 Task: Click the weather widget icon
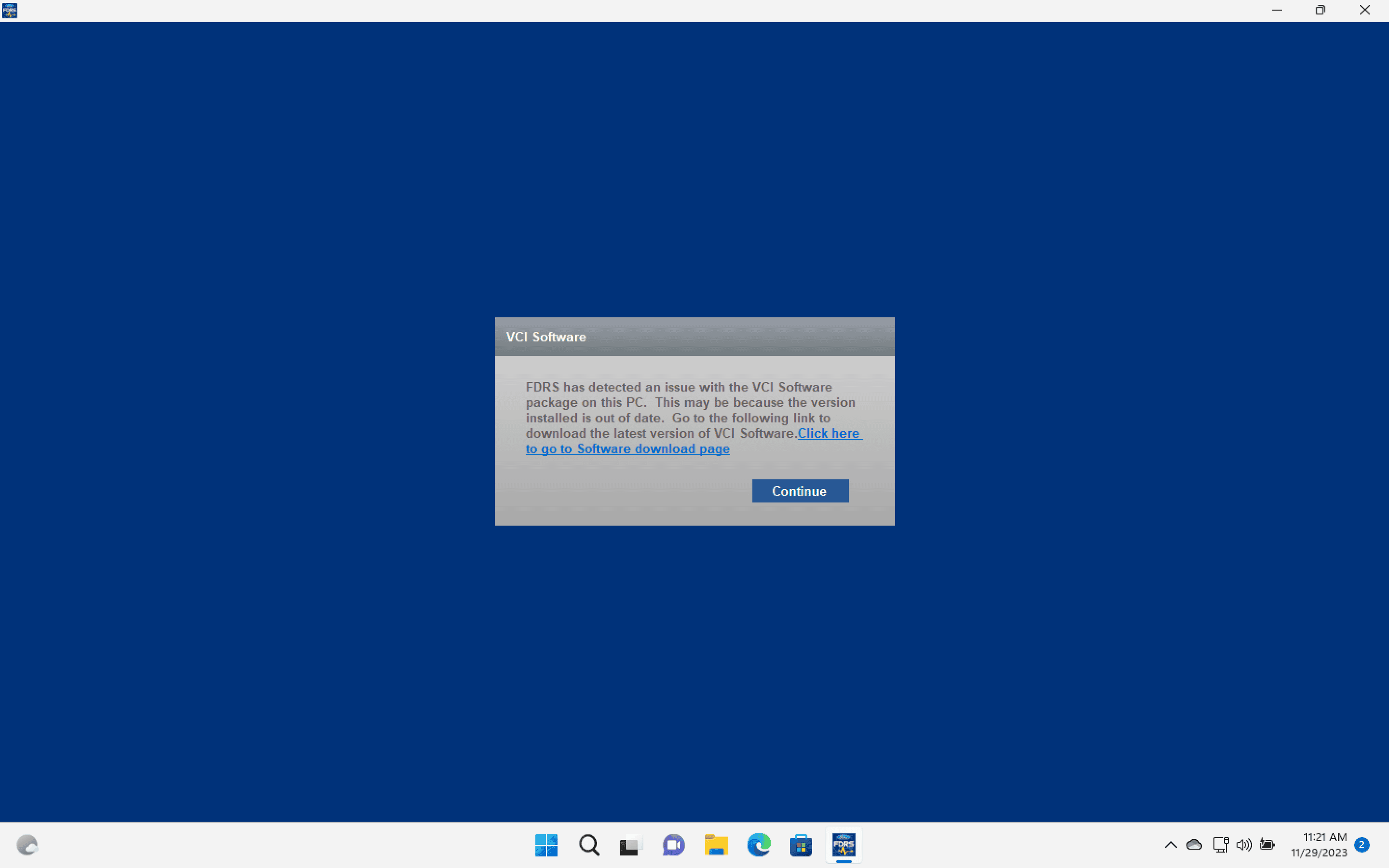pos(27,845)
